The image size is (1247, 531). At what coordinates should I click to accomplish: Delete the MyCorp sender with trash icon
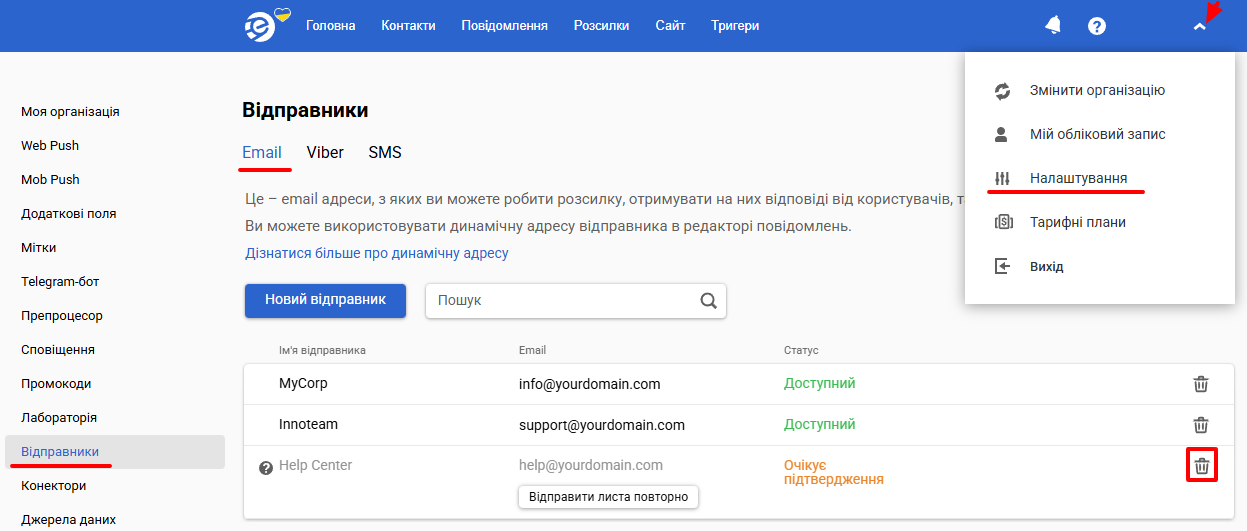[1201, 384]
